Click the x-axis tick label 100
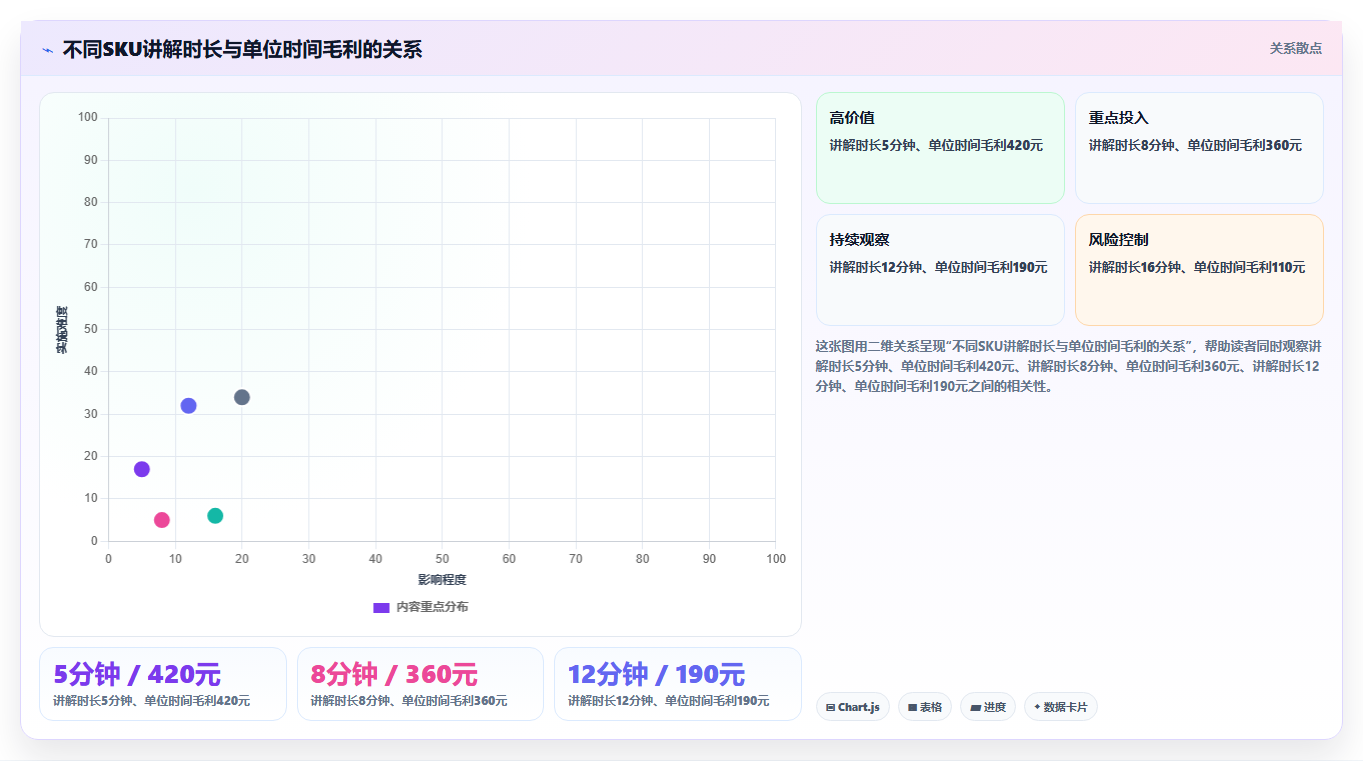1363x761 pixels. tap(776, 559)
